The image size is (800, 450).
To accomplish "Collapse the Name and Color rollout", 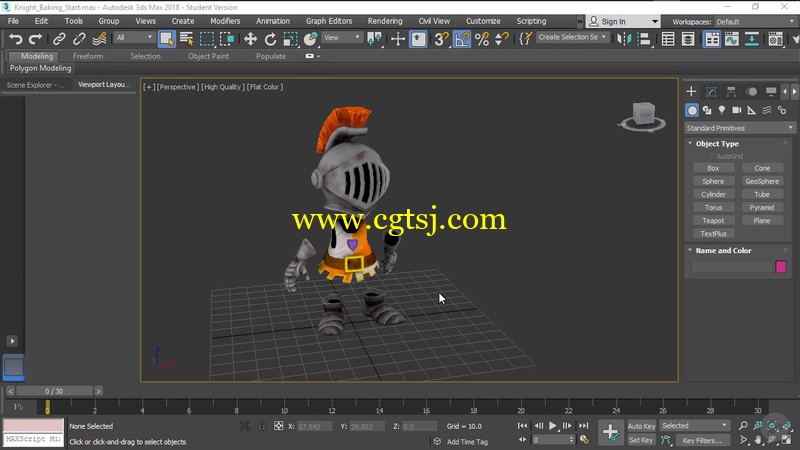I will 723,251.
